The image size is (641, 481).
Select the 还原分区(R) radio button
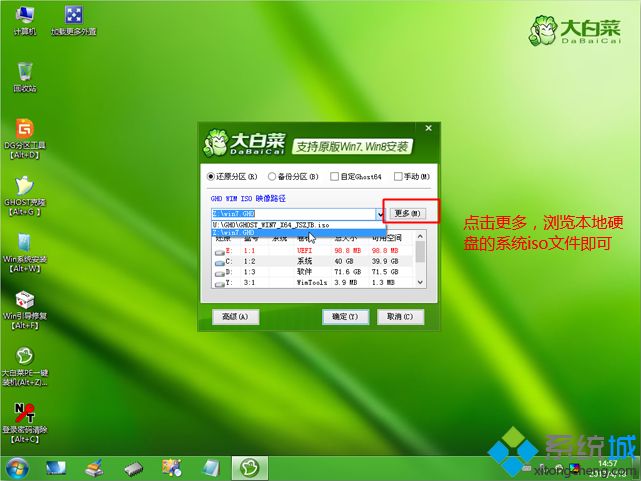pos(211,177)
